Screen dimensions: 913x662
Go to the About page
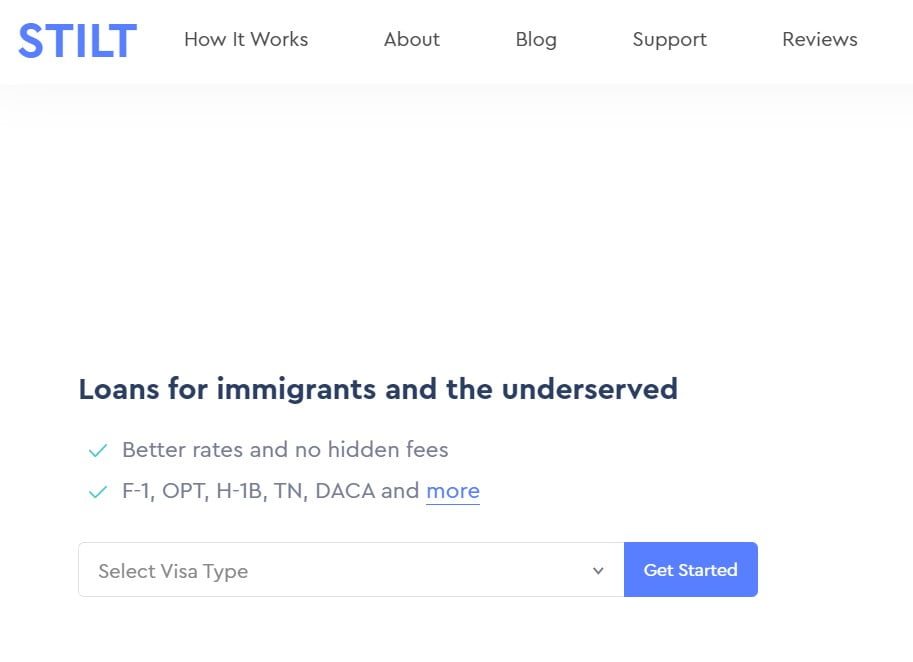(411, 40)
